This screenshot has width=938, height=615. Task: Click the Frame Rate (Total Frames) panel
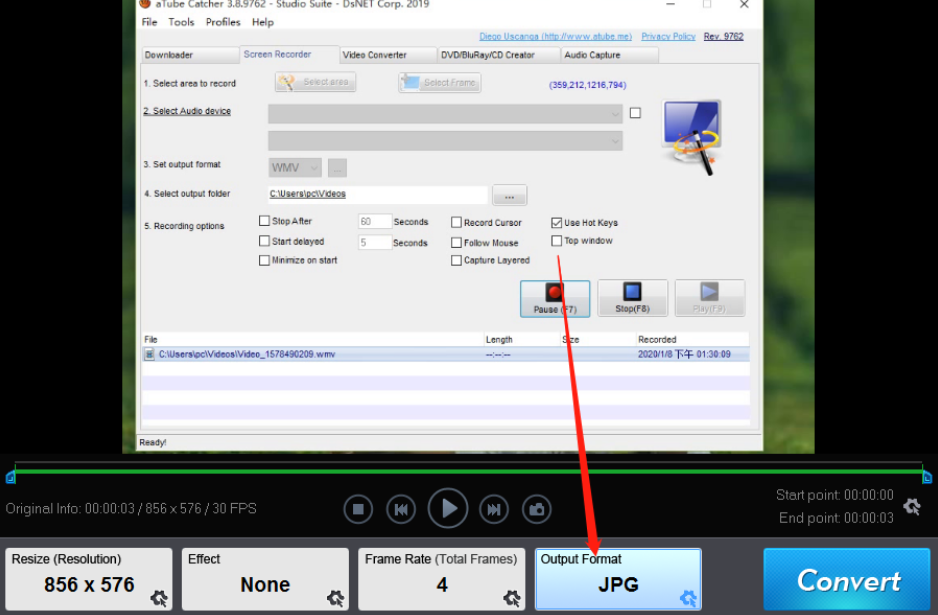coord(441,579)
